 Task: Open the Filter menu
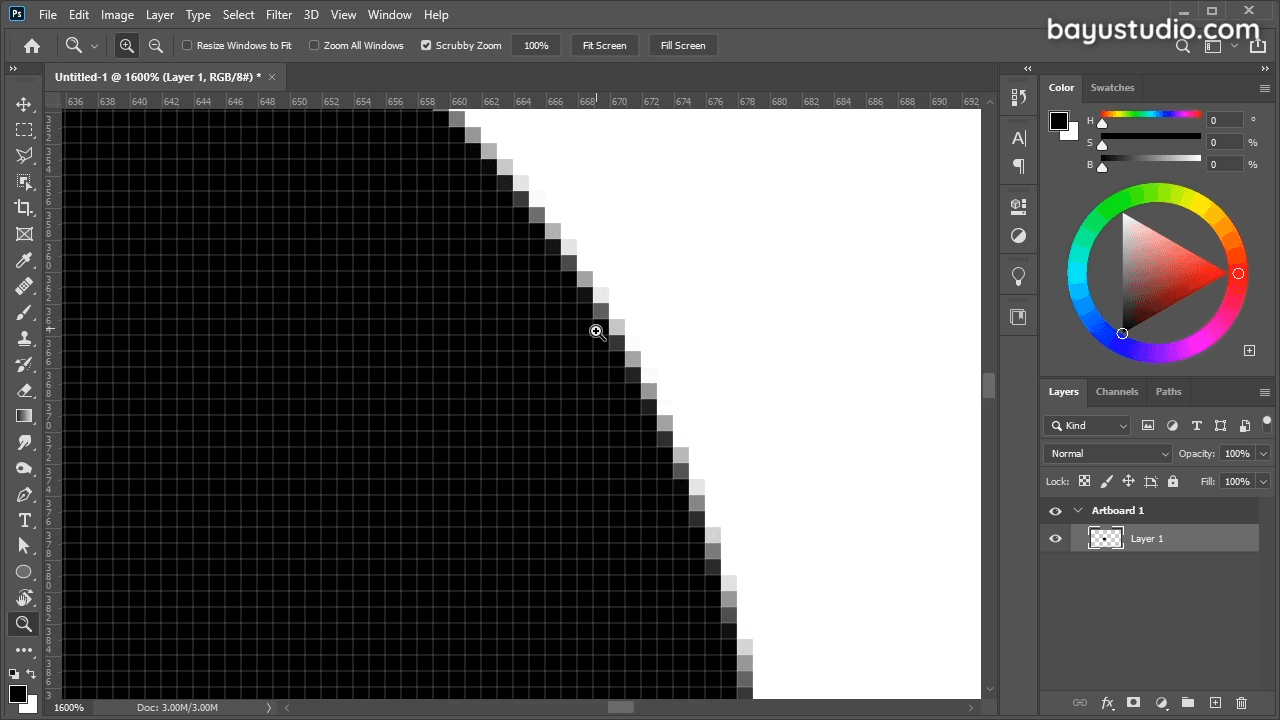(x=279, y=15)
